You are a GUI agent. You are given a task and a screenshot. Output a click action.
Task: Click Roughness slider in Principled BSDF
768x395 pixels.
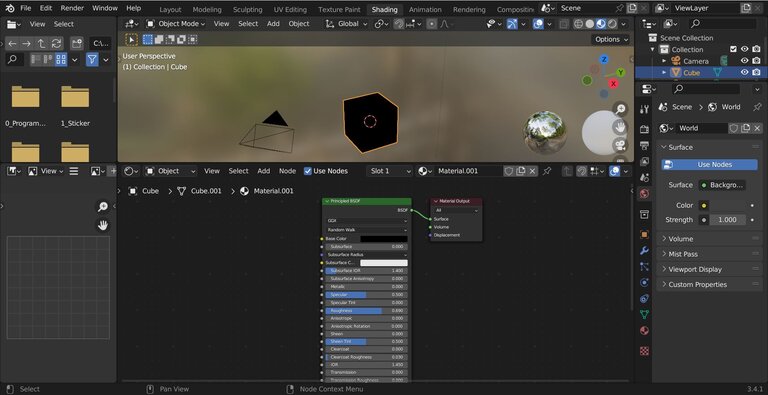pyautogui.click(x=366, y=311)
